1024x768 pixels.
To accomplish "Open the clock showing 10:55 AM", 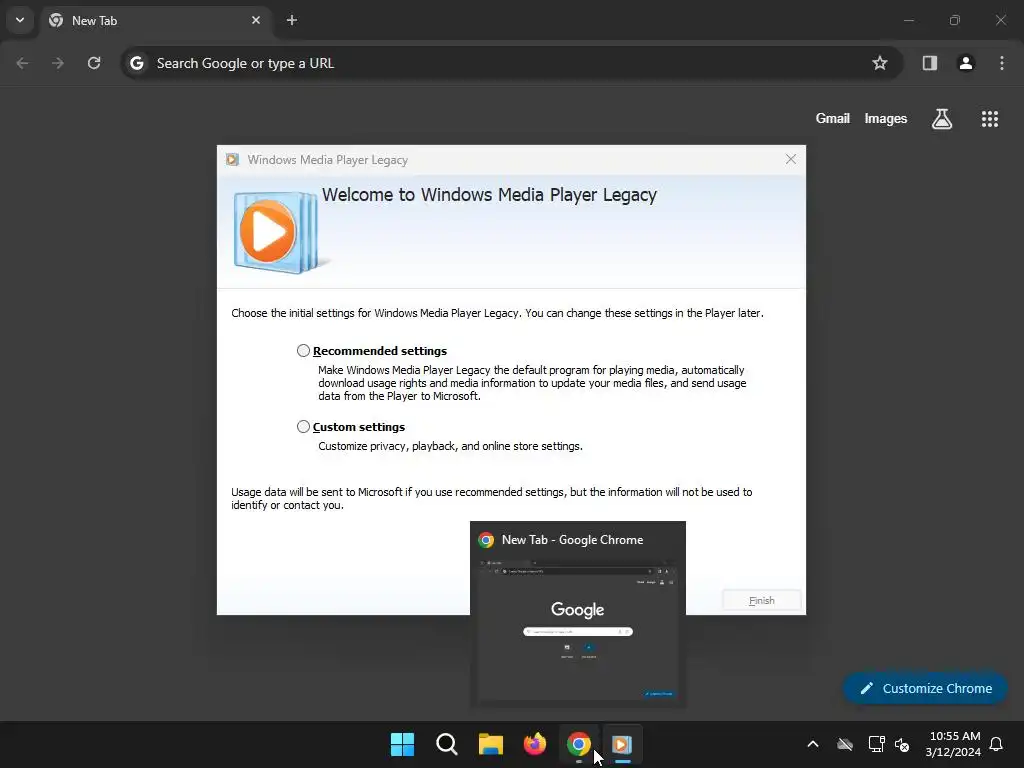I will 953,744.
